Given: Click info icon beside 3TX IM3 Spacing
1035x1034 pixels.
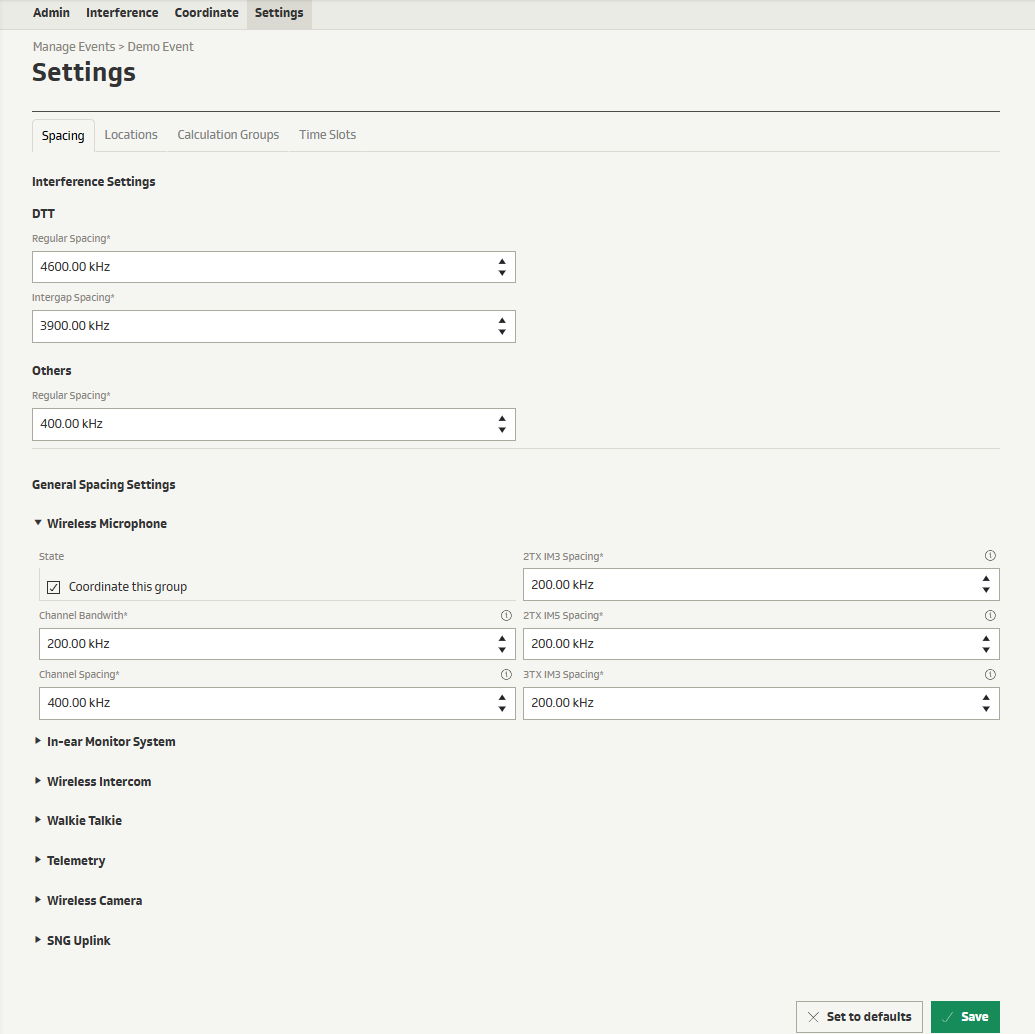Looking at the screenshot, I should 990,674.
